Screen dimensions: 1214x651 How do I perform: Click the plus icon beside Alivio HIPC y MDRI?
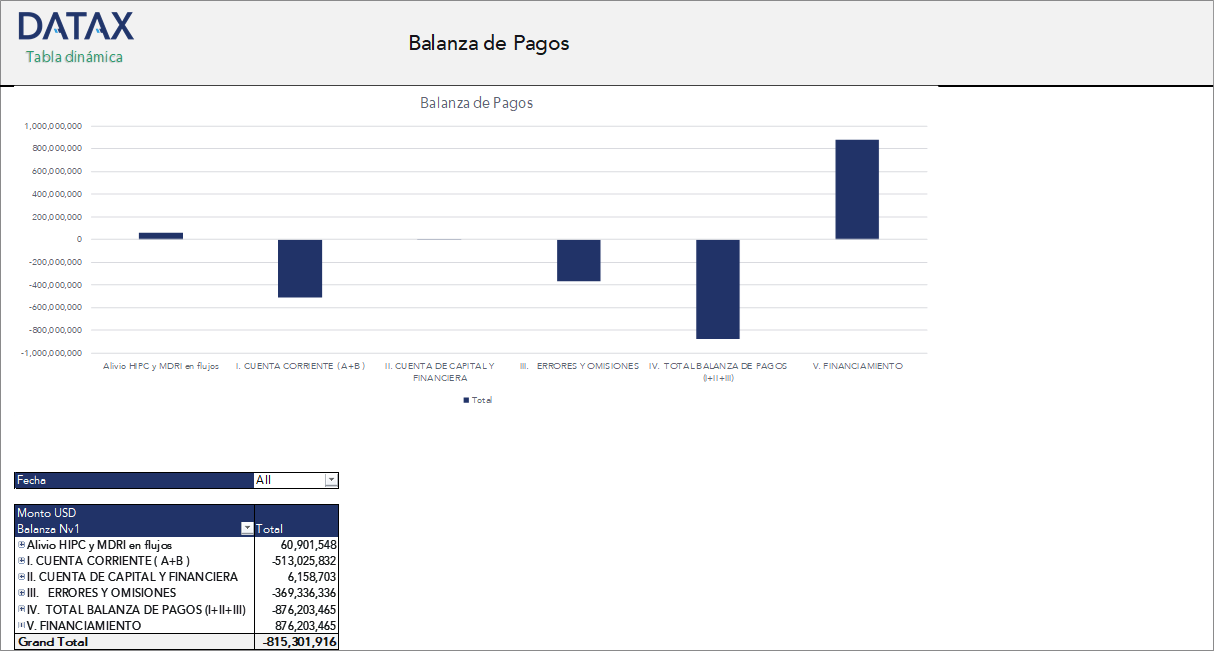click(21, 545)
